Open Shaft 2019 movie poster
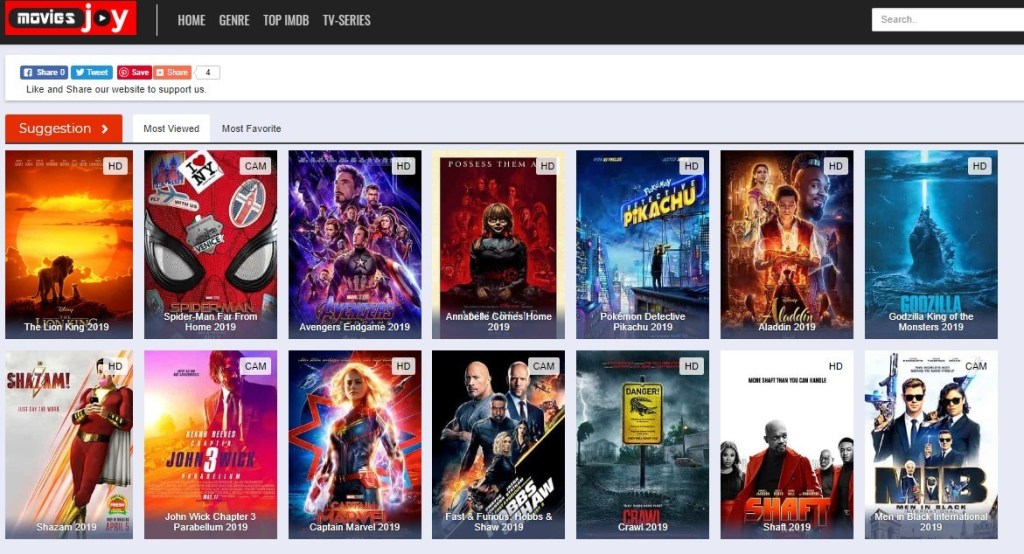This screenshot has height=554, width=1024. coord(786,444)
